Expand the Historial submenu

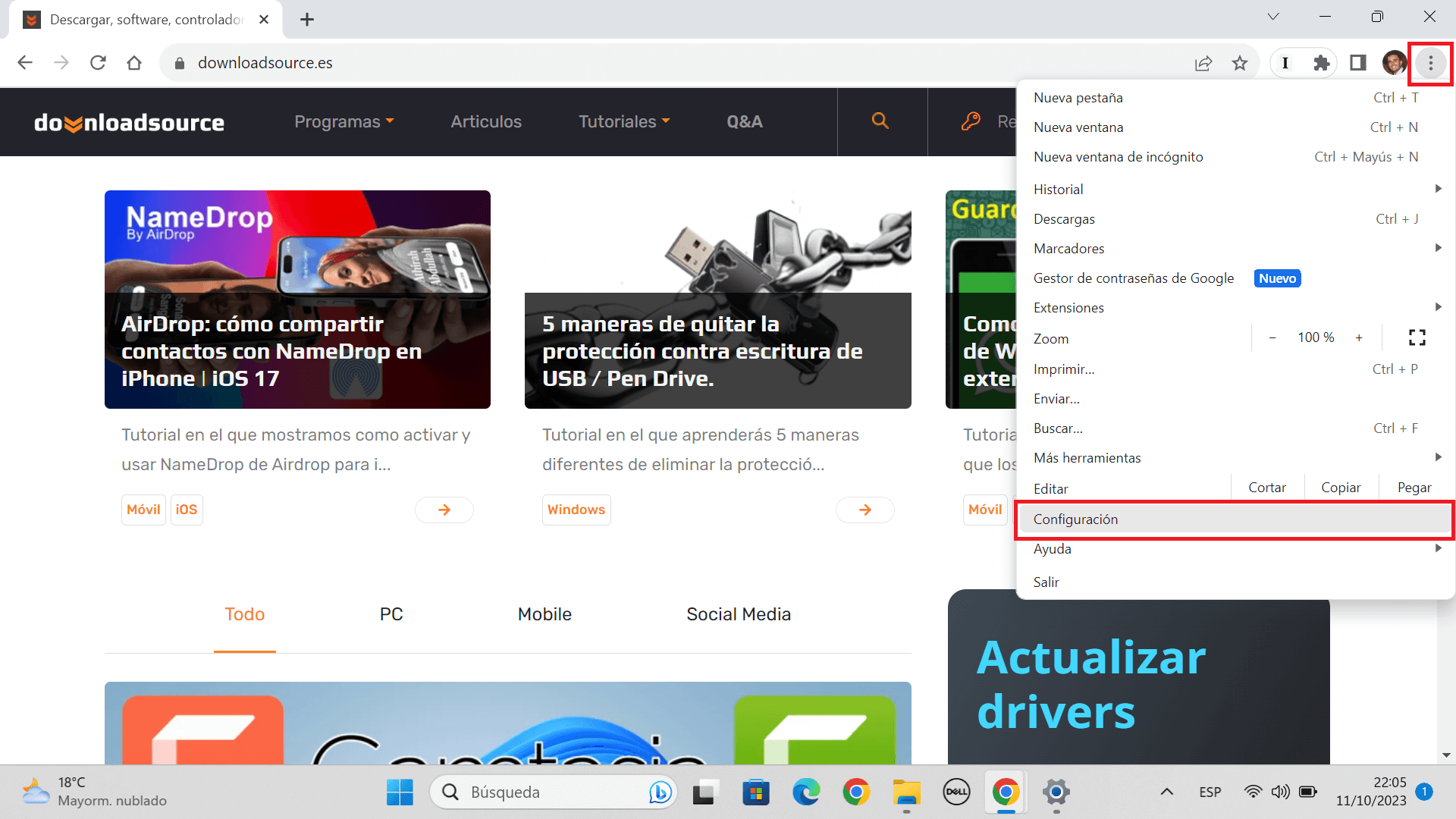pos(1235,190)
